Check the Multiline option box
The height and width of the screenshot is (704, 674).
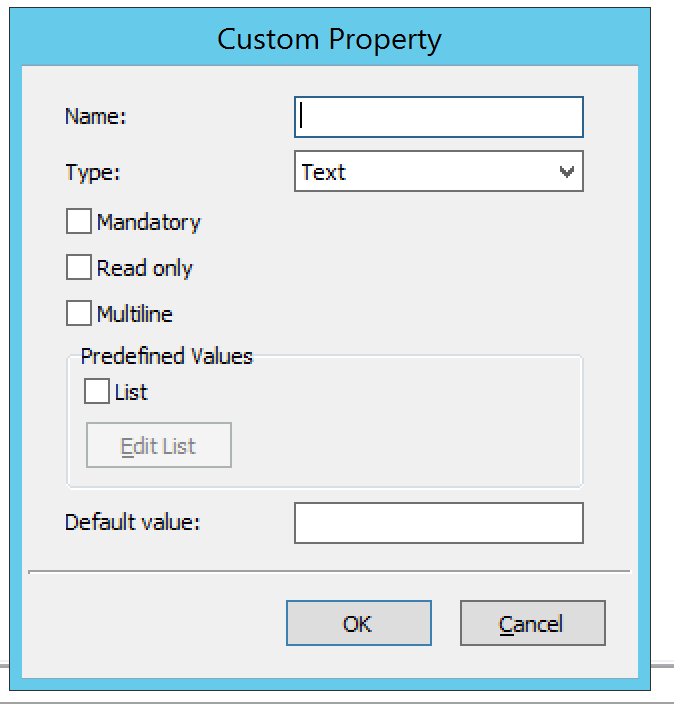pyautogui.click(x=79, y=313)
